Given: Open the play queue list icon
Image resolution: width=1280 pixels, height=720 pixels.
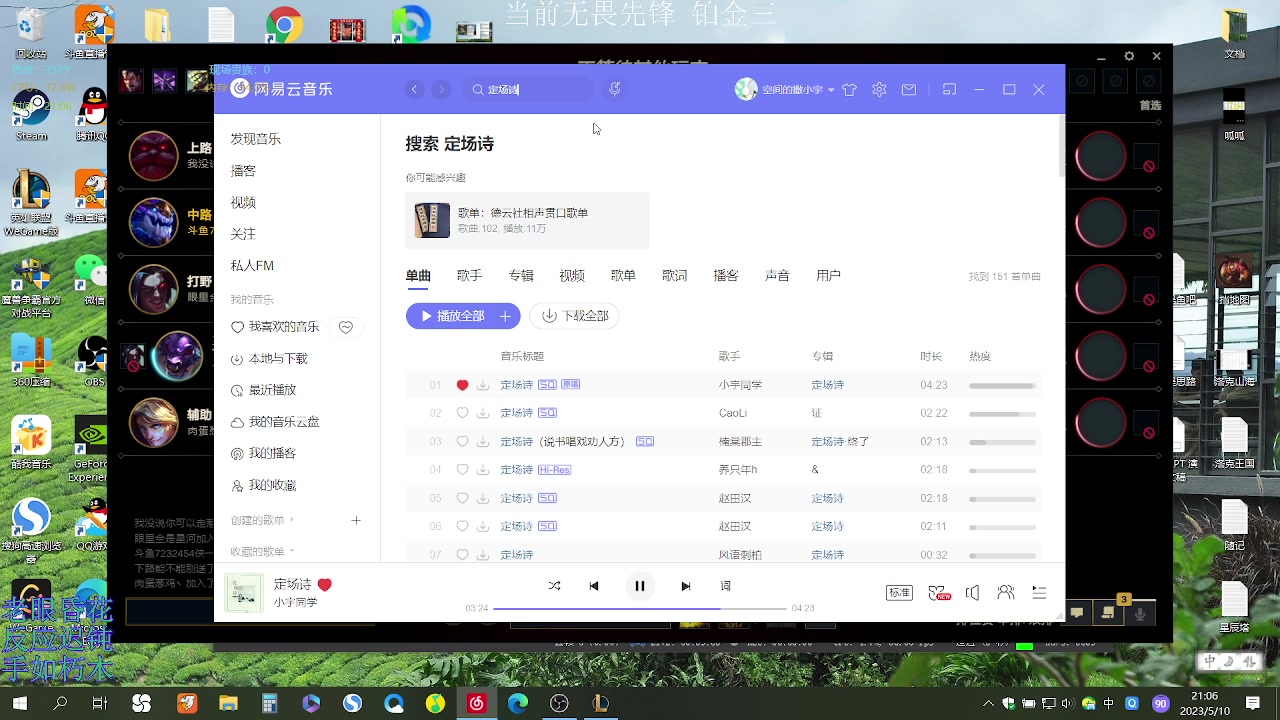Looking at the screenshot, I should click(1039, 593).
